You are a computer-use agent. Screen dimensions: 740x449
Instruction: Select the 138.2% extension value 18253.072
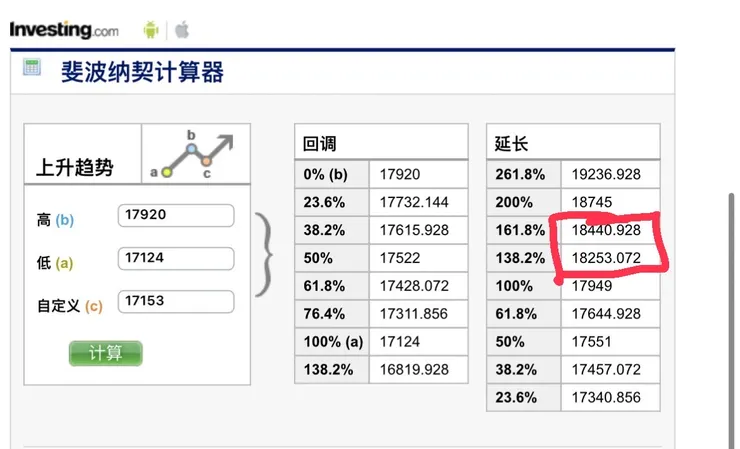[x=606, y=258]
